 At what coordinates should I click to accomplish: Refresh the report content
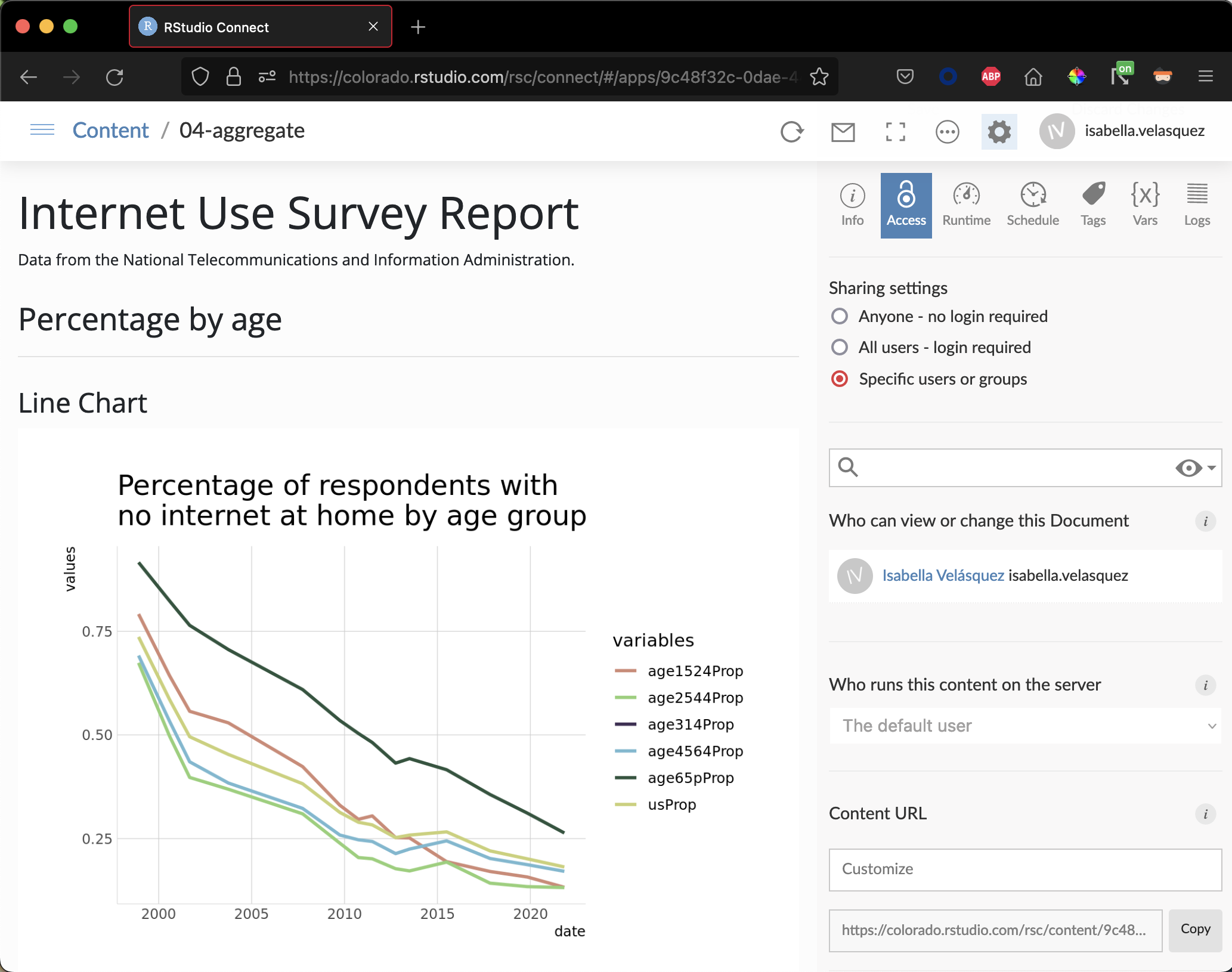(792, 132)
